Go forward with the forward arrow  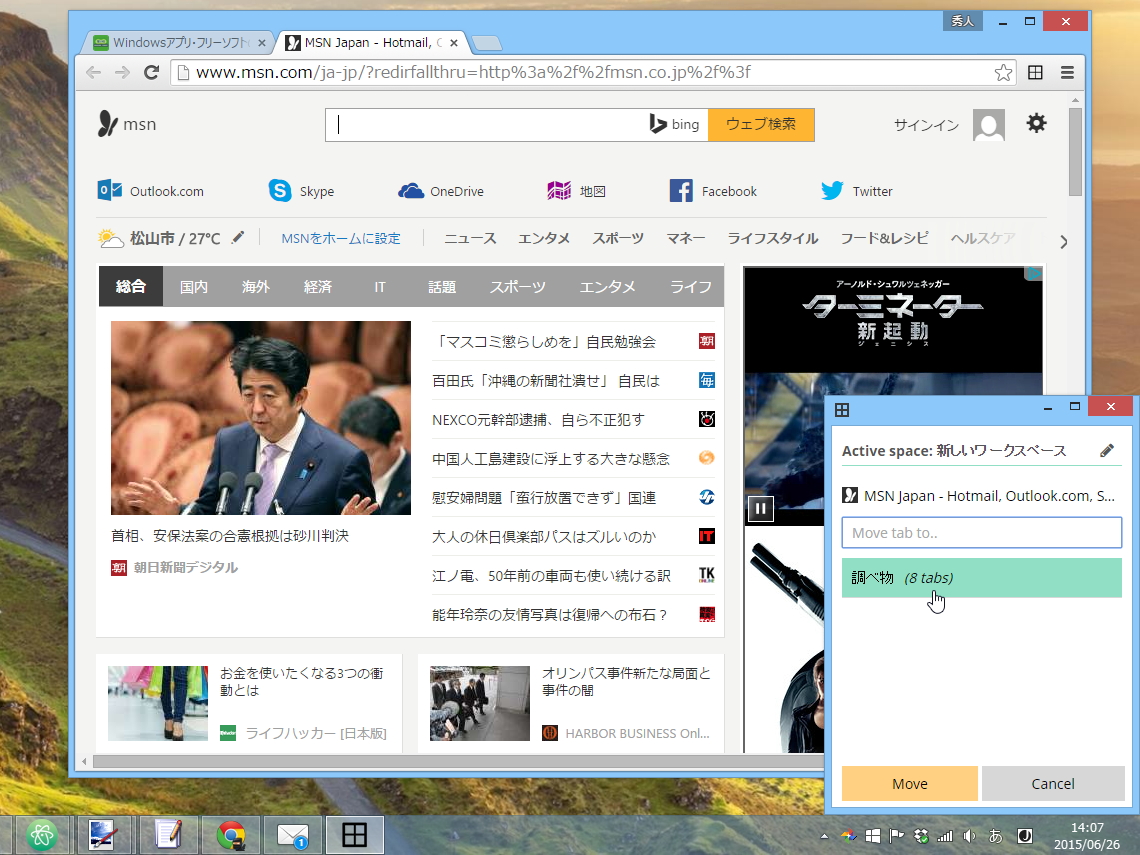coord(122,72)
